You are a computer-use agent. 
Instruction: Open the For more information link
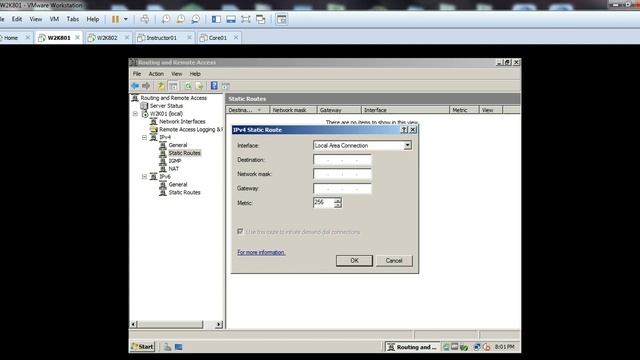pyautogui.click(x=261, y=252)
